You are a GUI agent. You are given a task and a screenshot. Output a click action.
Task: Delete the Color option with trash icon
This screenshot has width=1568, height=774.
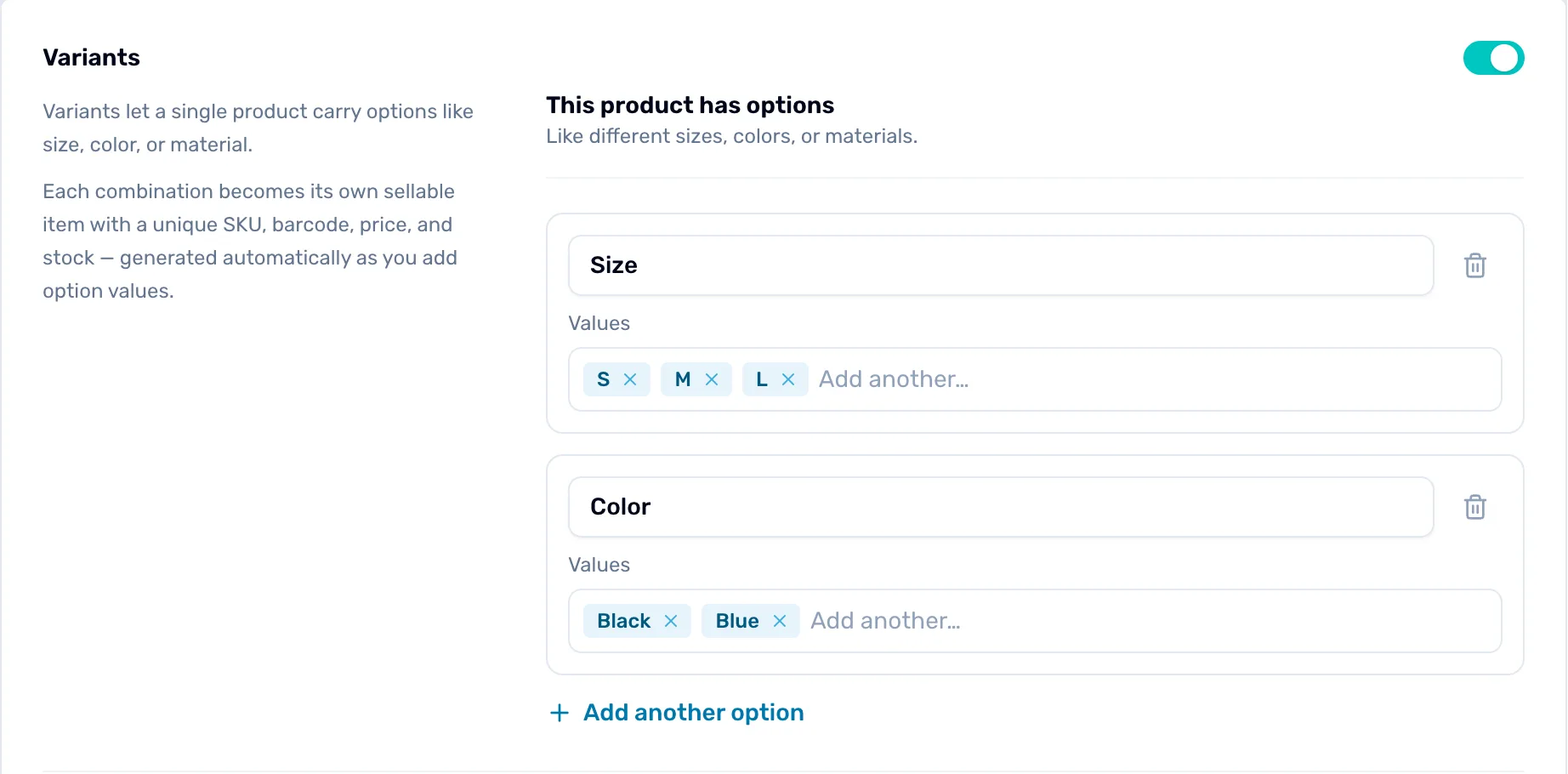pos(1474,507)
